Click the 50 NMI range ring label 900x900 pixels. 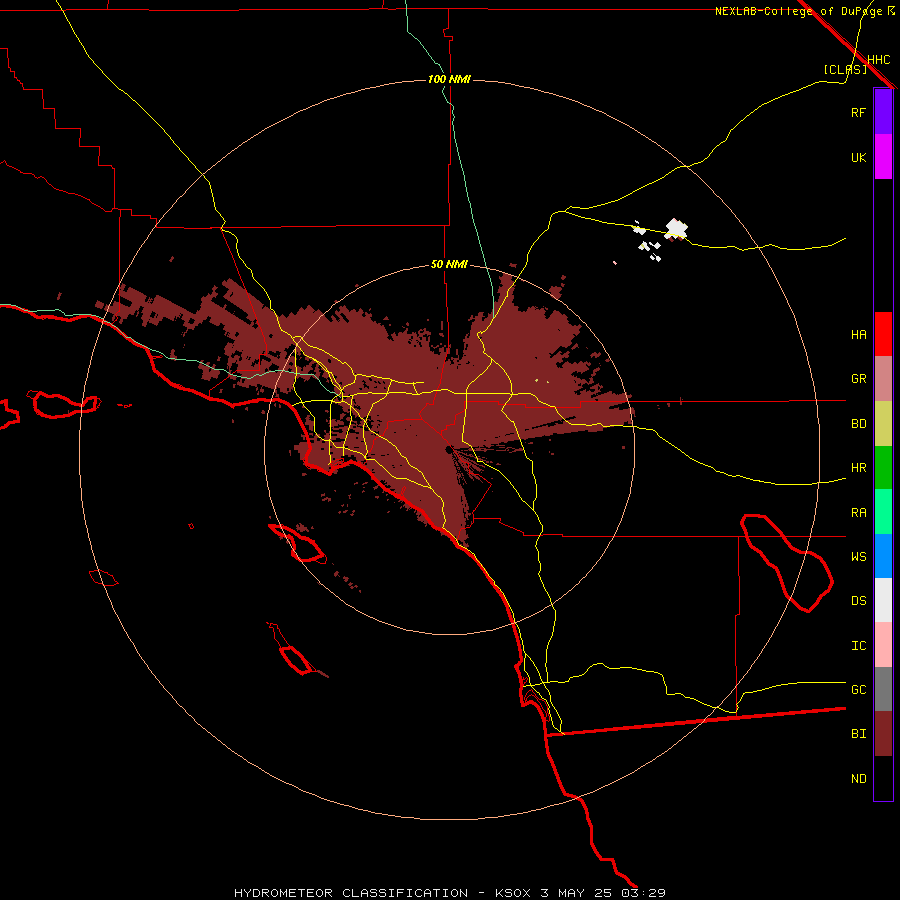(449, 264)
